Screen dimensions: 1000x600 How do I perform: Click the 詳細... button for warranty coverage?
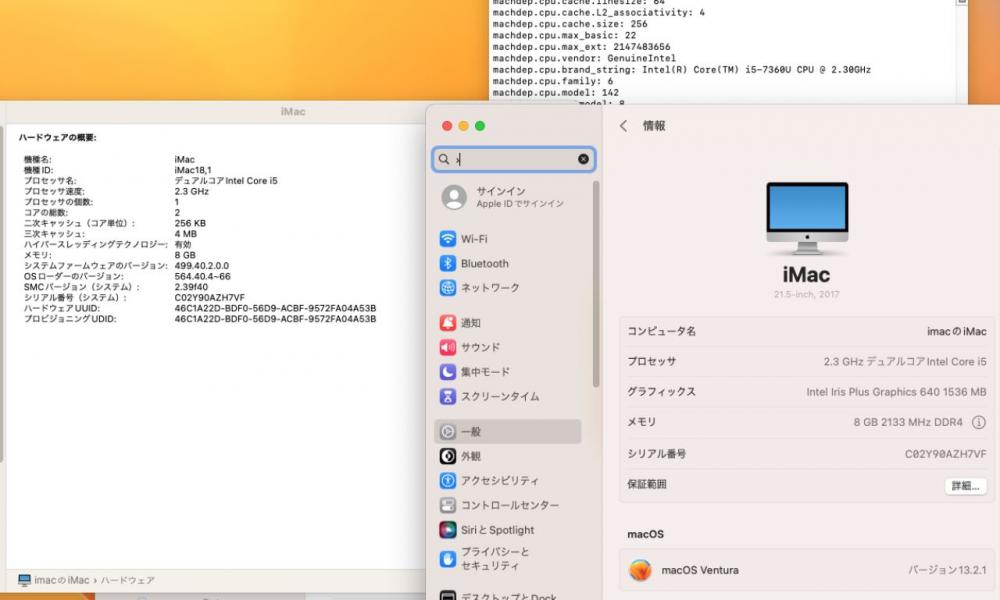click(965, 486)
